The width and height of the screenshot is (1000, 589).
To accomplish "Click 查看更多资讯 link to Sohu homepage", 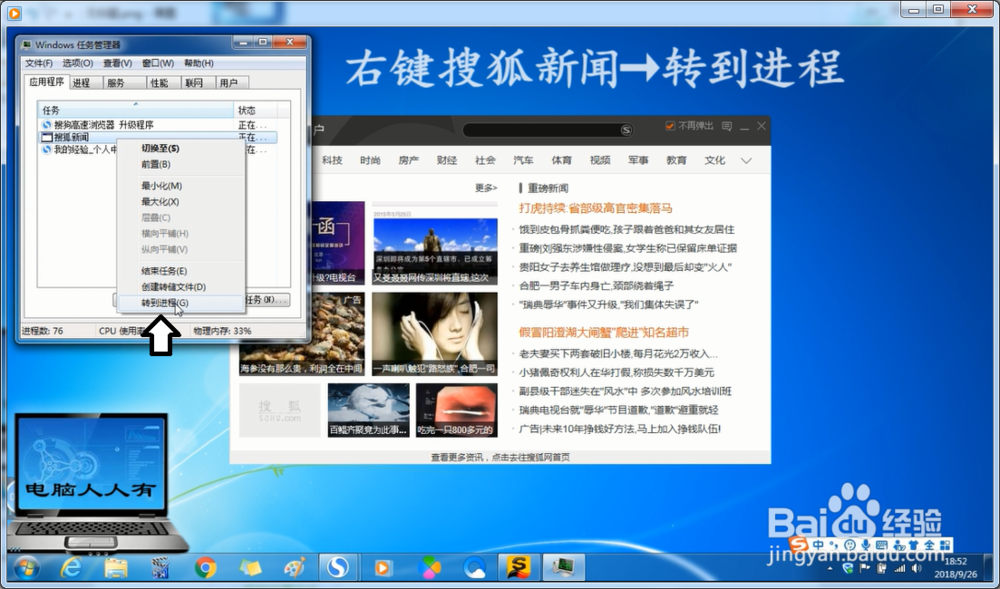I will [500, 457].
